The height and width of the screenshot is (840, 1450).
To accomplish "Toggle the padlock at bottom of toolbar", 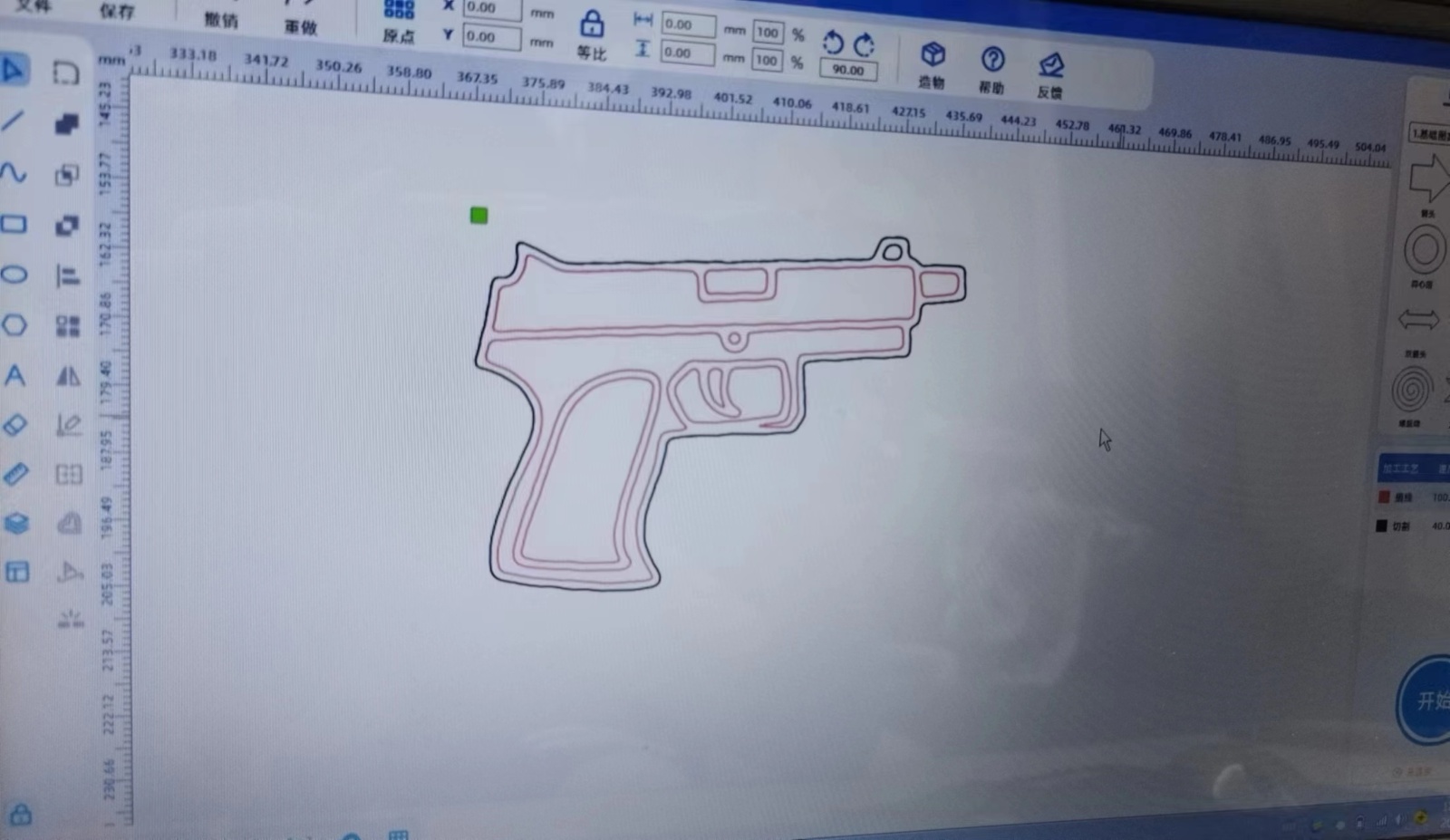I will [20, 815].
